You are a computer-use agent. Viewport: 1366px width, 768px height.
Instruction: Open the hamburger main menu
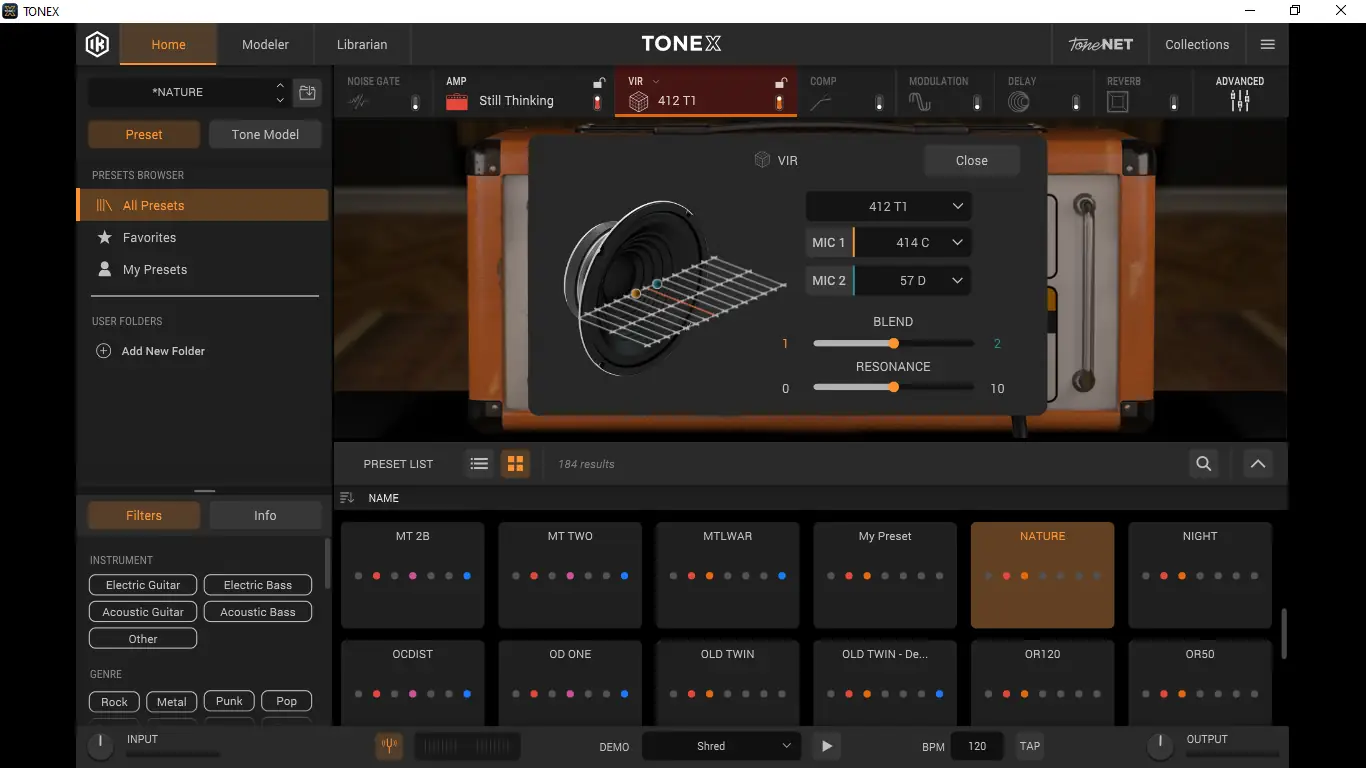pos(1268,44)
